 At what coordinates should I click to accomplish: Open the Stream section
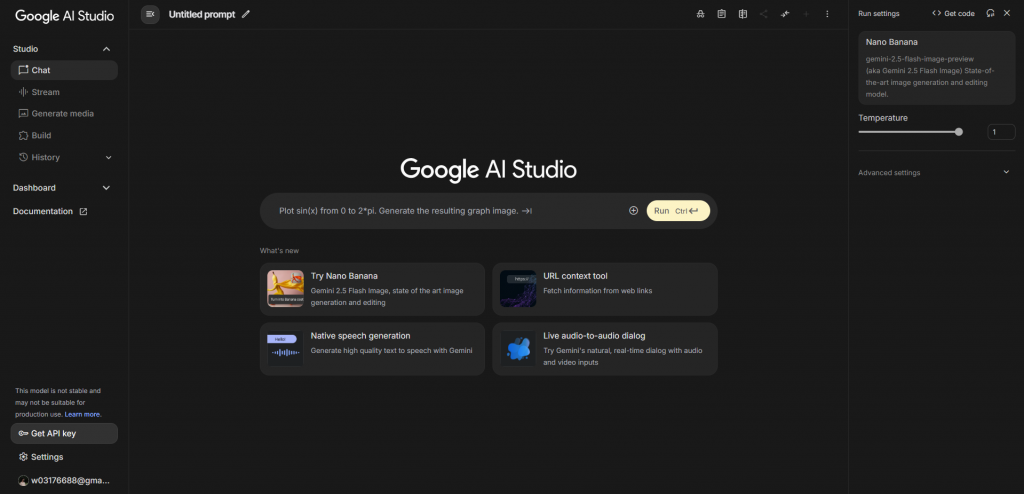click(64, 92)
